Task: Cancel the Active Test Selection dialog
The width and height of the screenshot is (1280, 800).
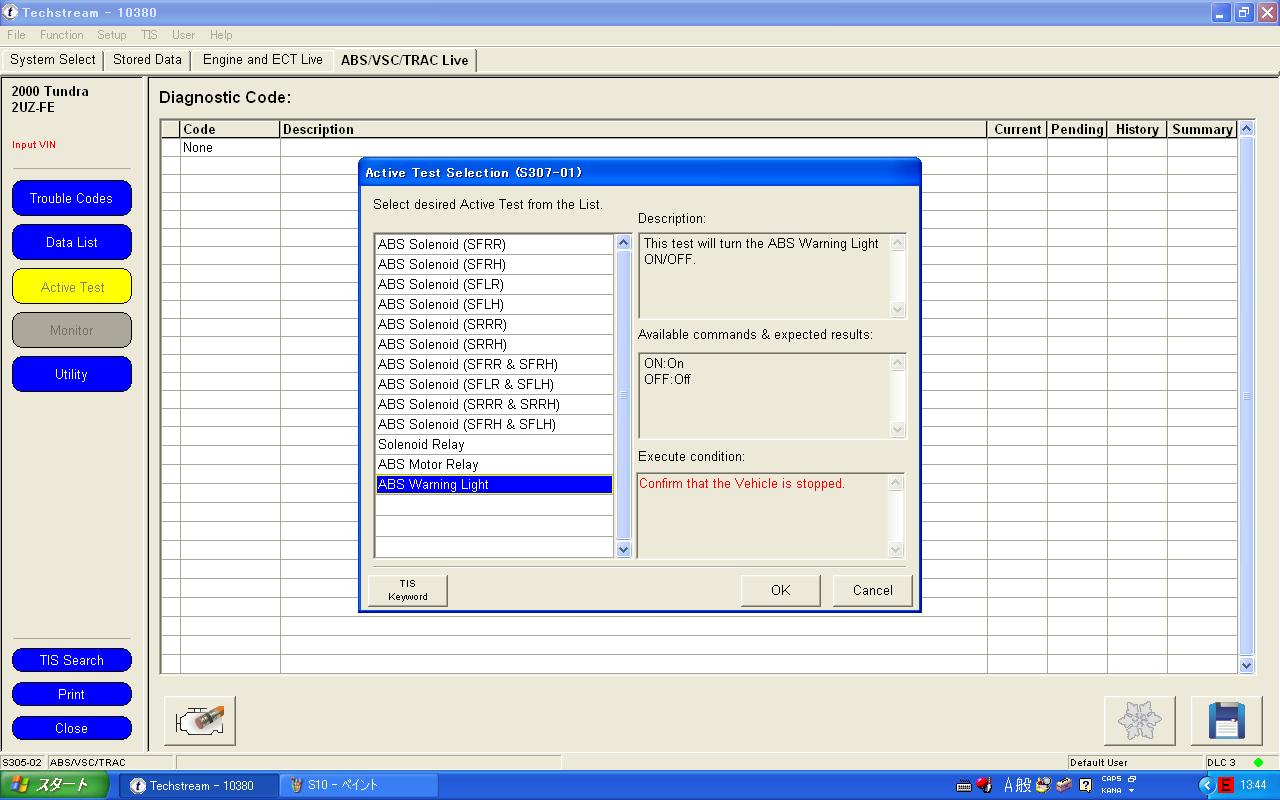Action: (873, 590)
